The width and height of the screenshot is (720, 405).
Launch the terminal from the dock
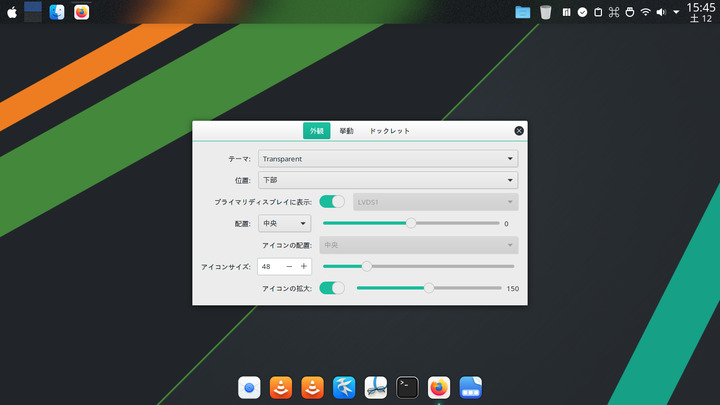[407, 388]
